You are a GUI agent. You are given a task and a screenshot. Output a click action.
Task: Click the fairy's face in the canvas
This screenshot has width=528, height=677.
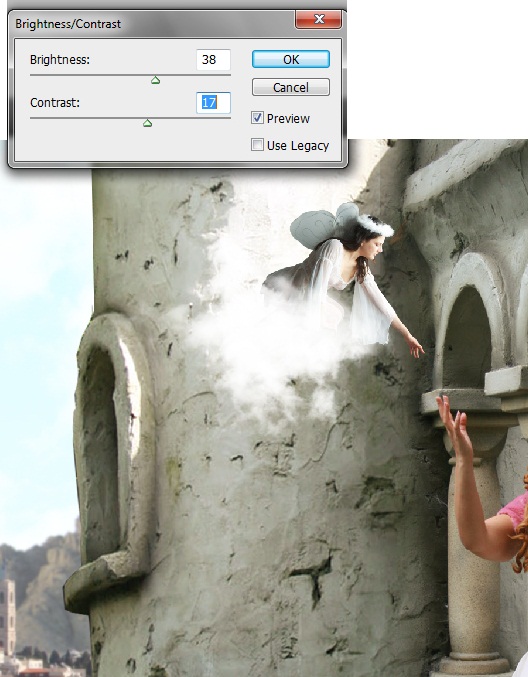click(x=375, y=246)
